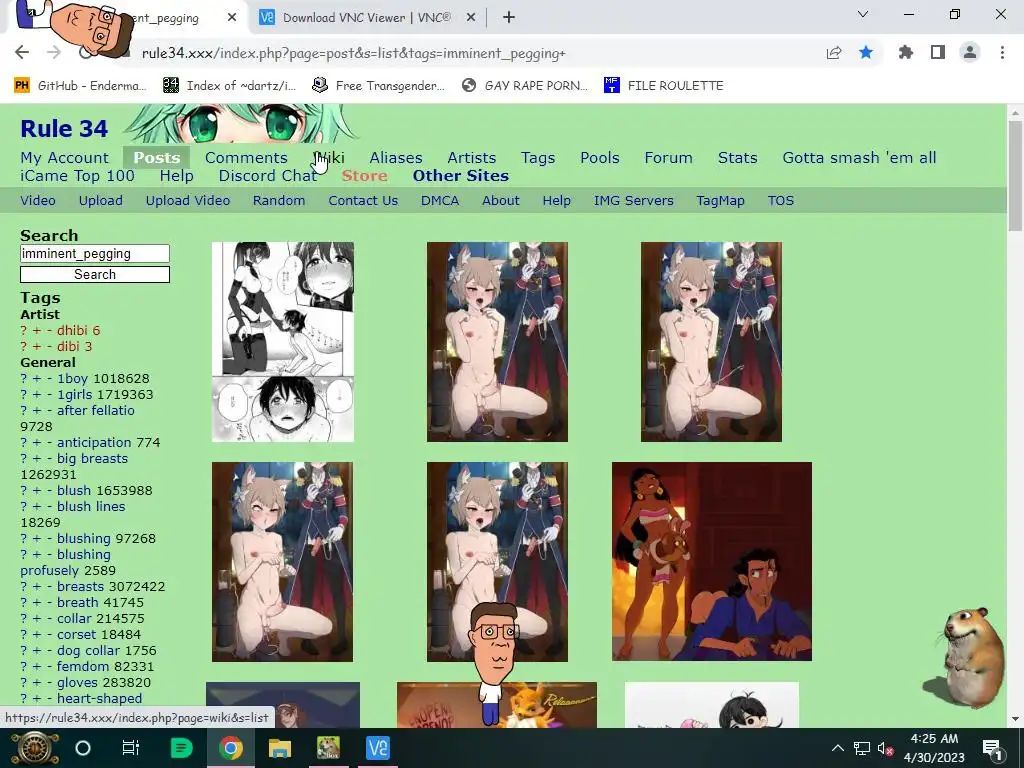Open the DMCA link
The image size is (1024, 768).
[440, 200]
